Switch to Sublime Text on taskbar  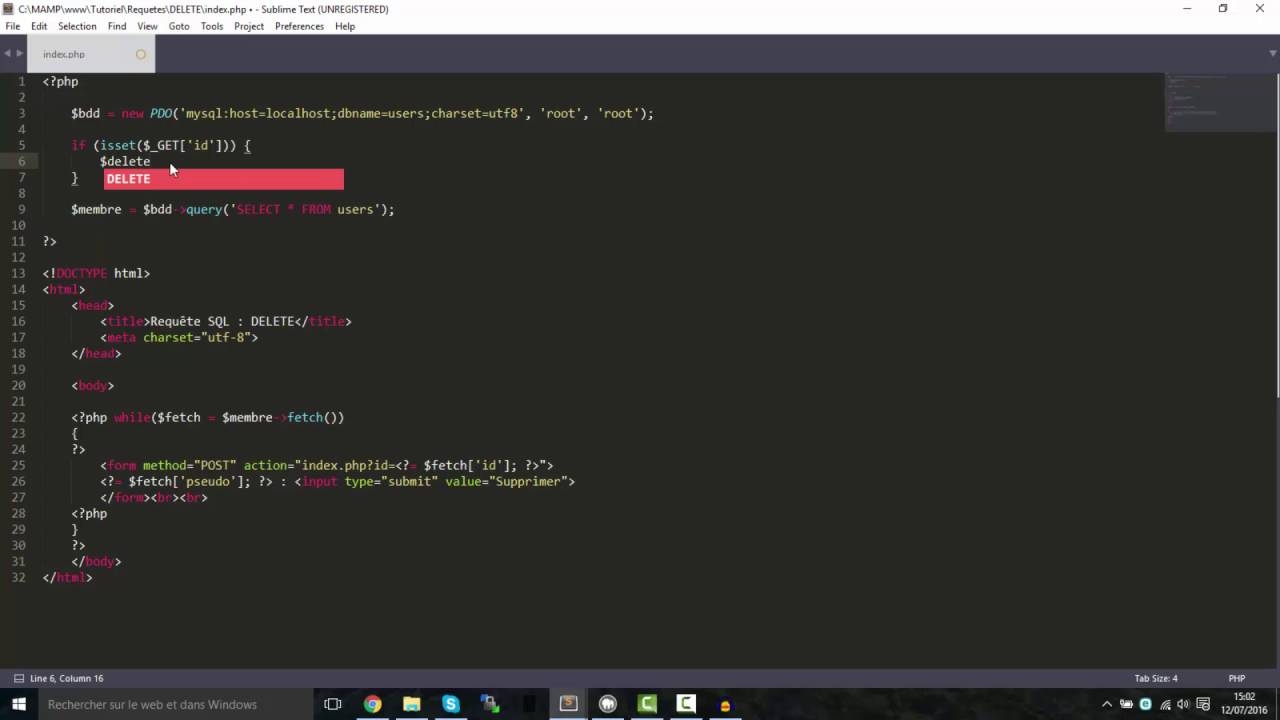[x=568, y=704]
